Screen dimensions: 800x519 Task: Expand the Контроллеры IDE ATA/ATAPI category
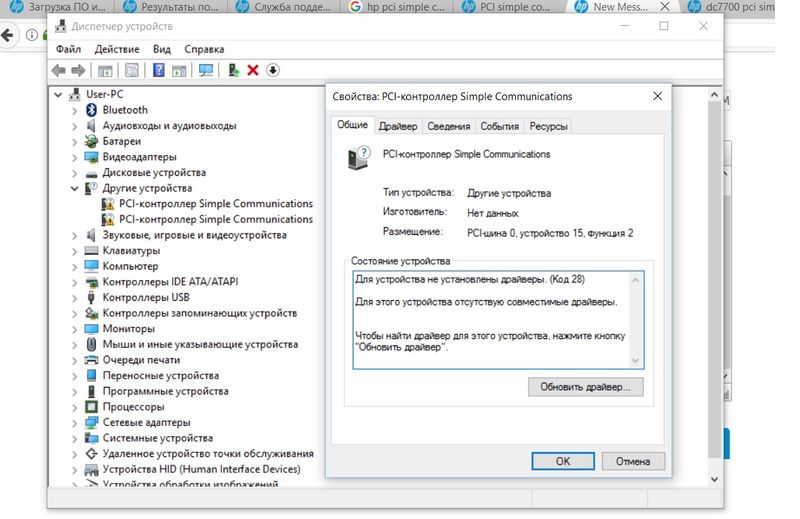(x=74, y=282)
